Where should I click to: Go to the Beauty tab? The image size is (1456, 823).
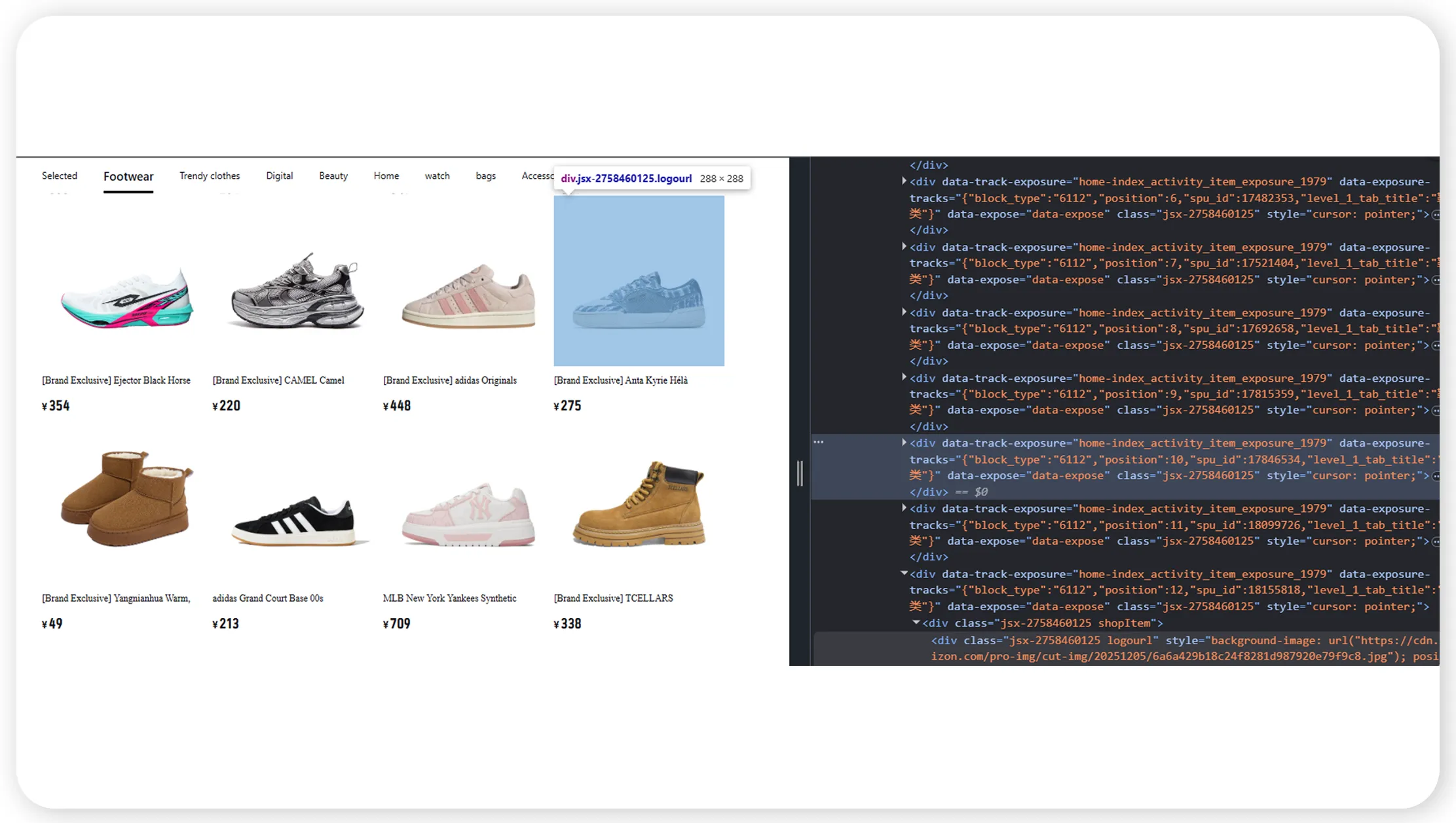point(333,176)
